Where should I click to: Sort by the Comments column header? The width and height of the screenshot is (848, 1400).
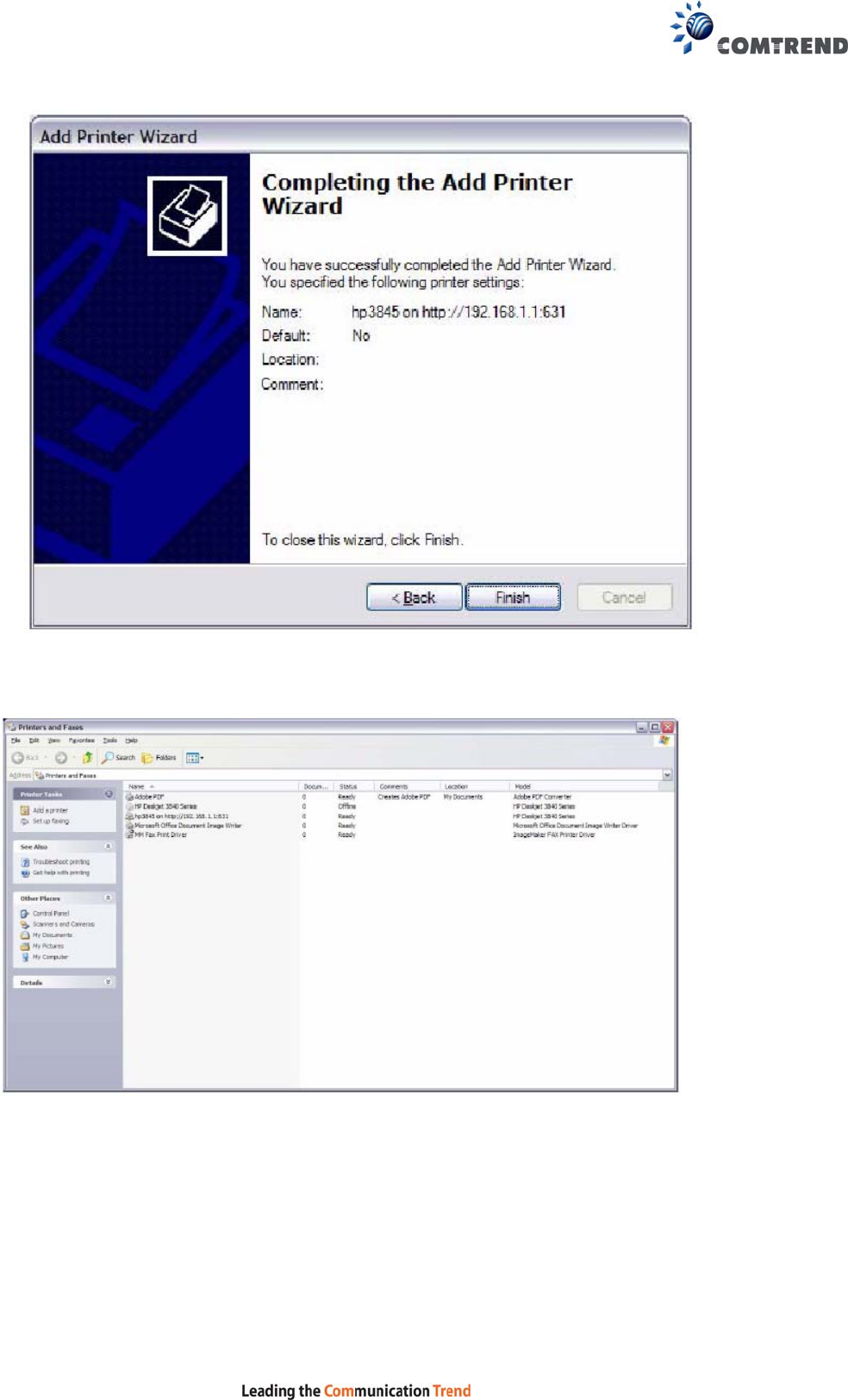(x=407, y=786)
